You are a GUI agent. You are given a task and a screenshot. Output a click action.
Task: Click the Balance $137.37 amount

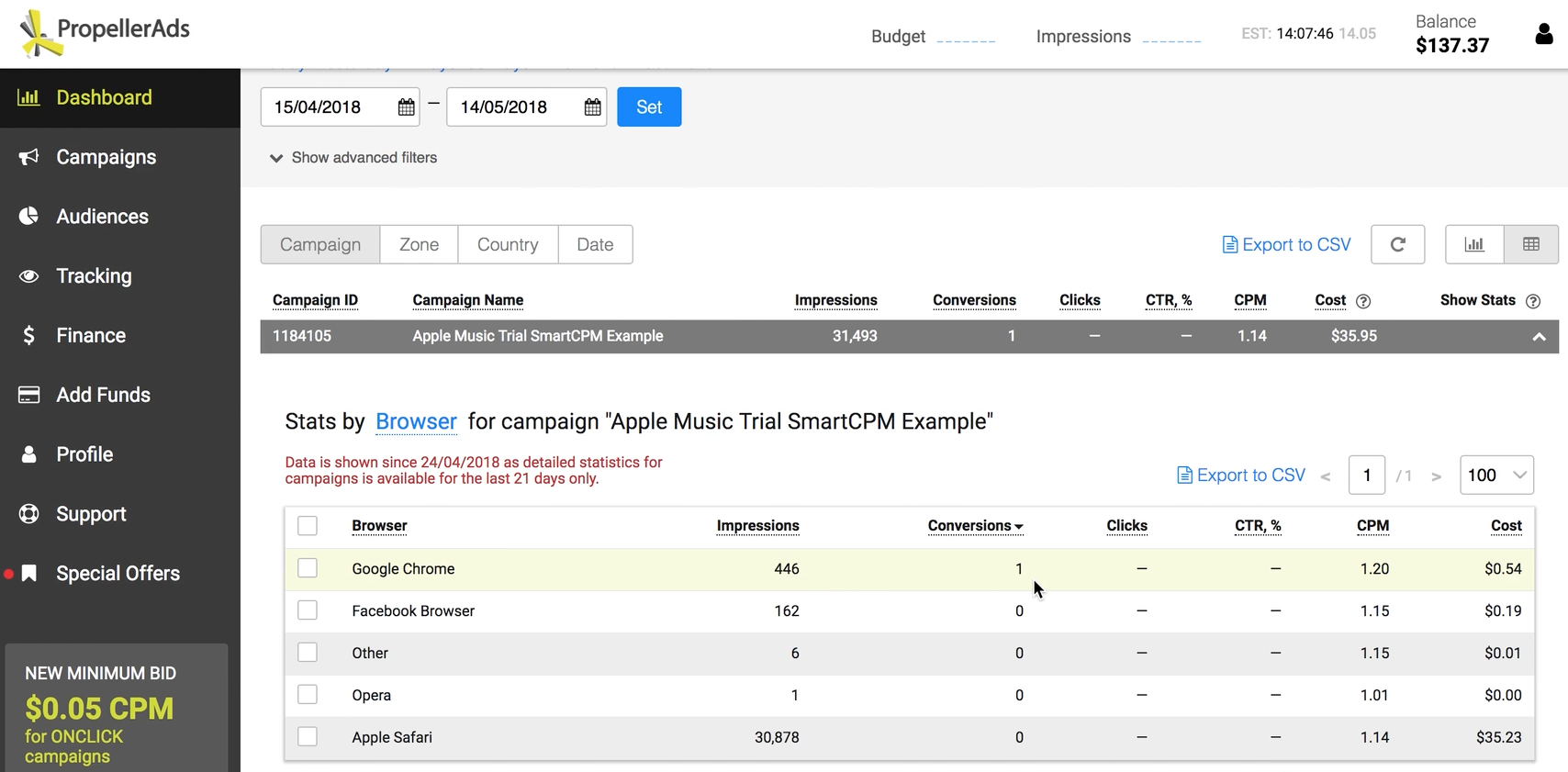pyautogui.click(x=1451, y=45)
